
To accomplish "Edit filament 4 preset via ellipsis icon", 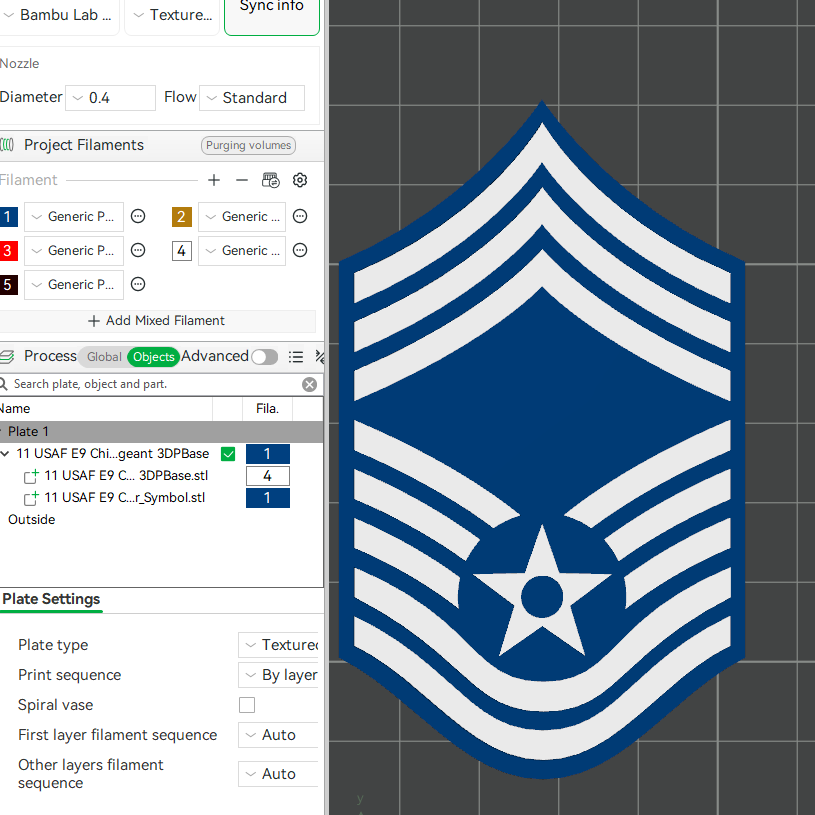I will [300, 251].
